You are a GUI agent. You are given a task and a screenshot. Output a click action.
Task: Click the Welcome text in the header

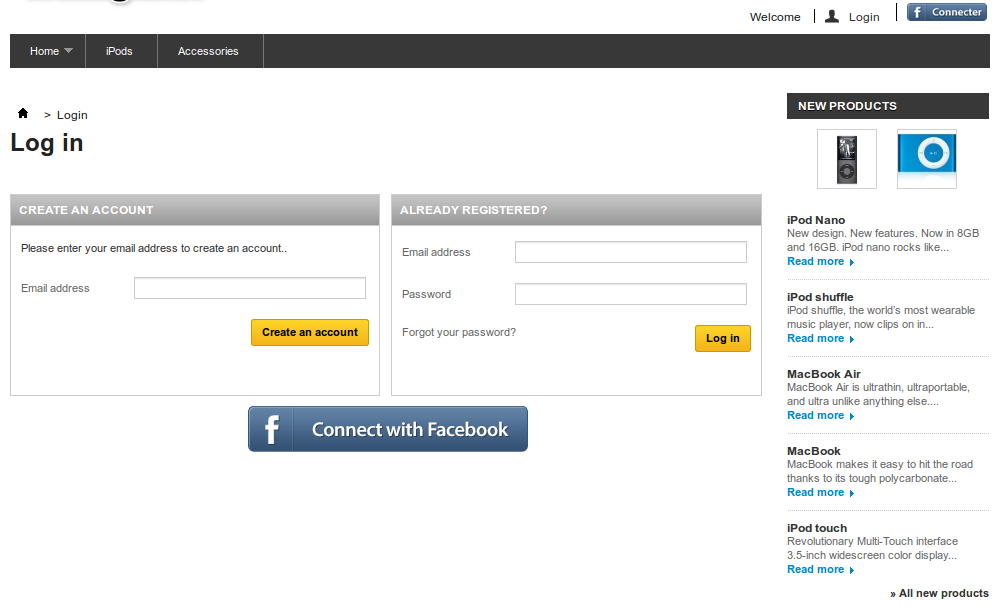(775, 17)
